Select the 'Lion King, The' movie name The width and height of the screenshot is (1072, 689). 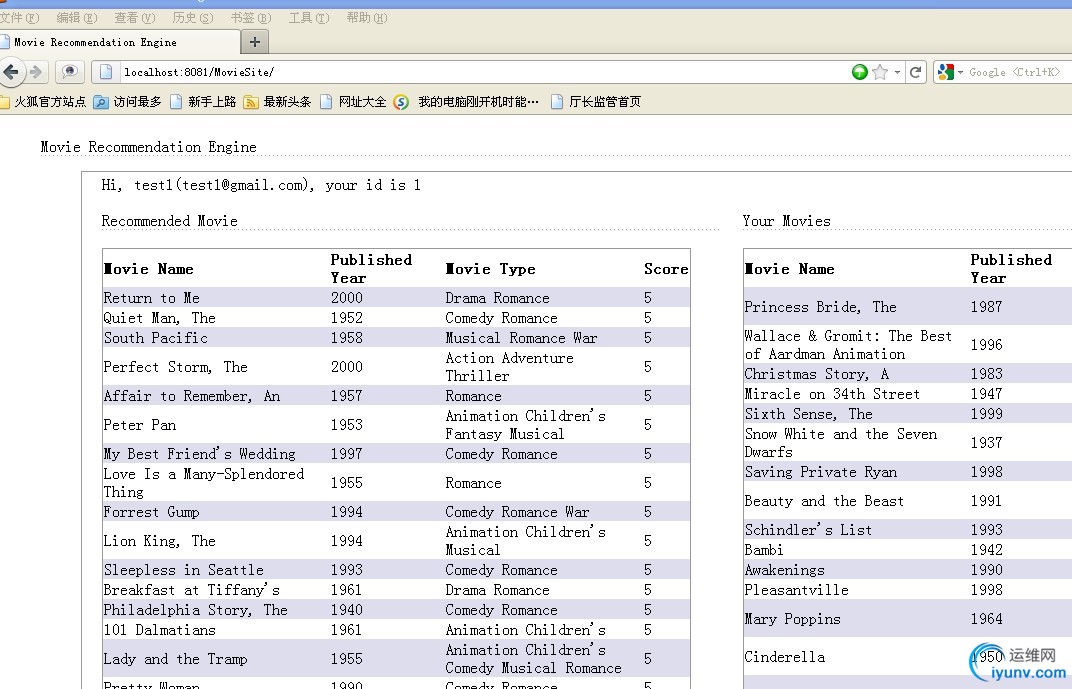[159, 541]
